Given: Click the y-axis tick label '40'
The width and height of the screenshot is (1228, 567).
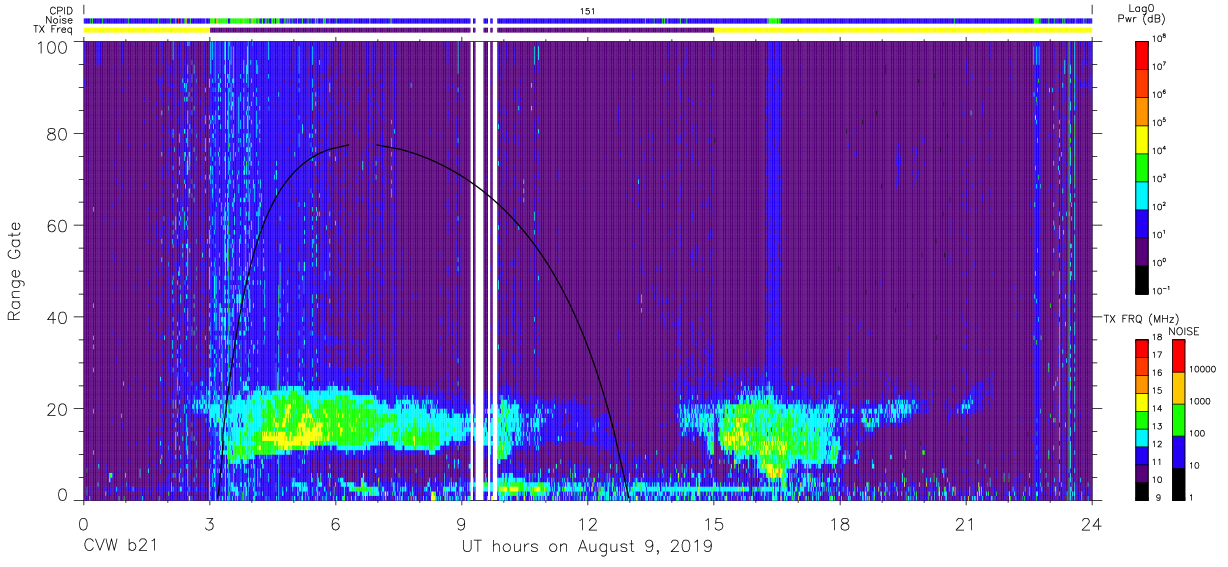Looking at the screenshot, I should coord(58,318).
